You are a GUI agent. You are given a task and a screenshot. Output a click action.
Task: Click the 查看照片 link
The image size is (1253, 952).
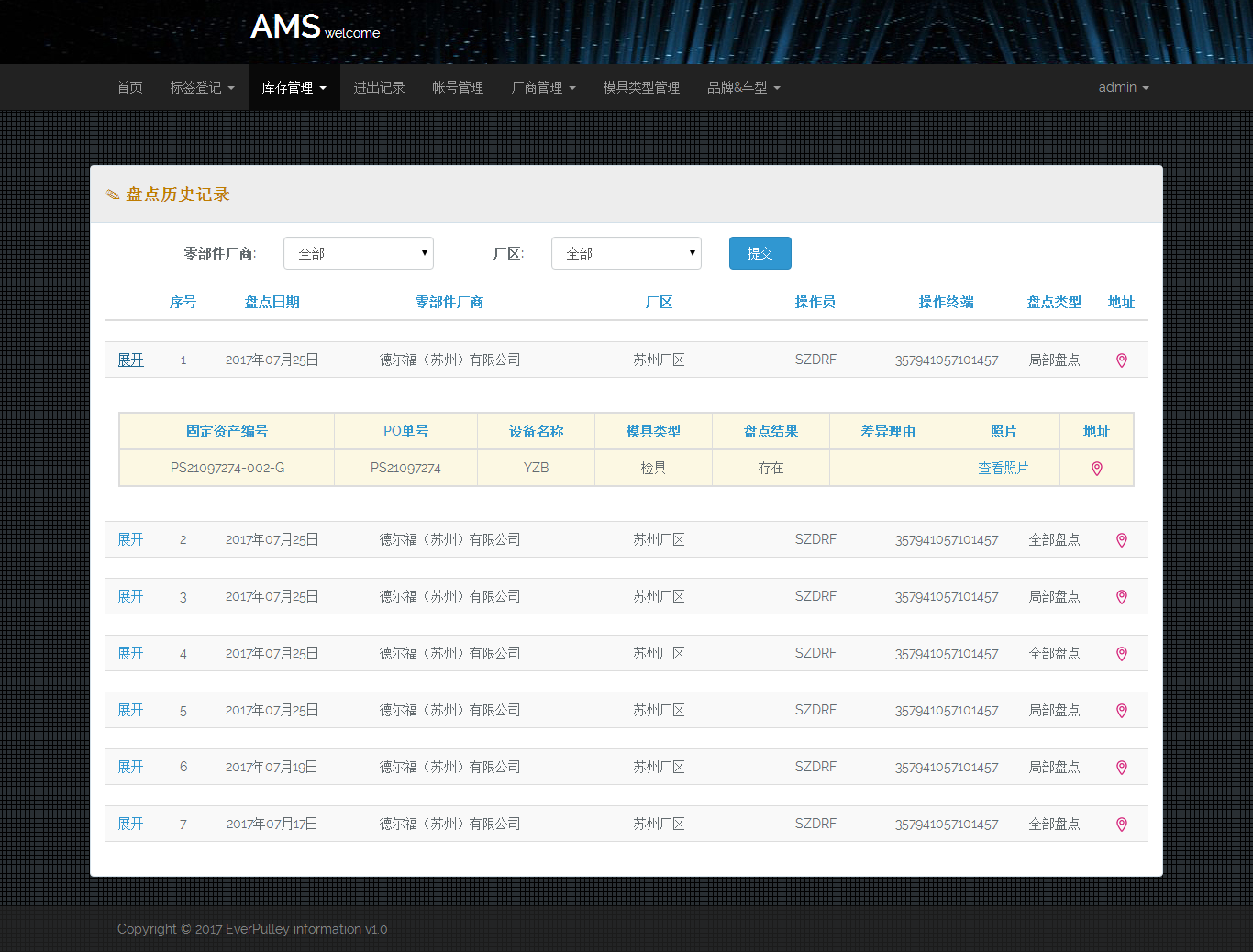(1003, 468)
